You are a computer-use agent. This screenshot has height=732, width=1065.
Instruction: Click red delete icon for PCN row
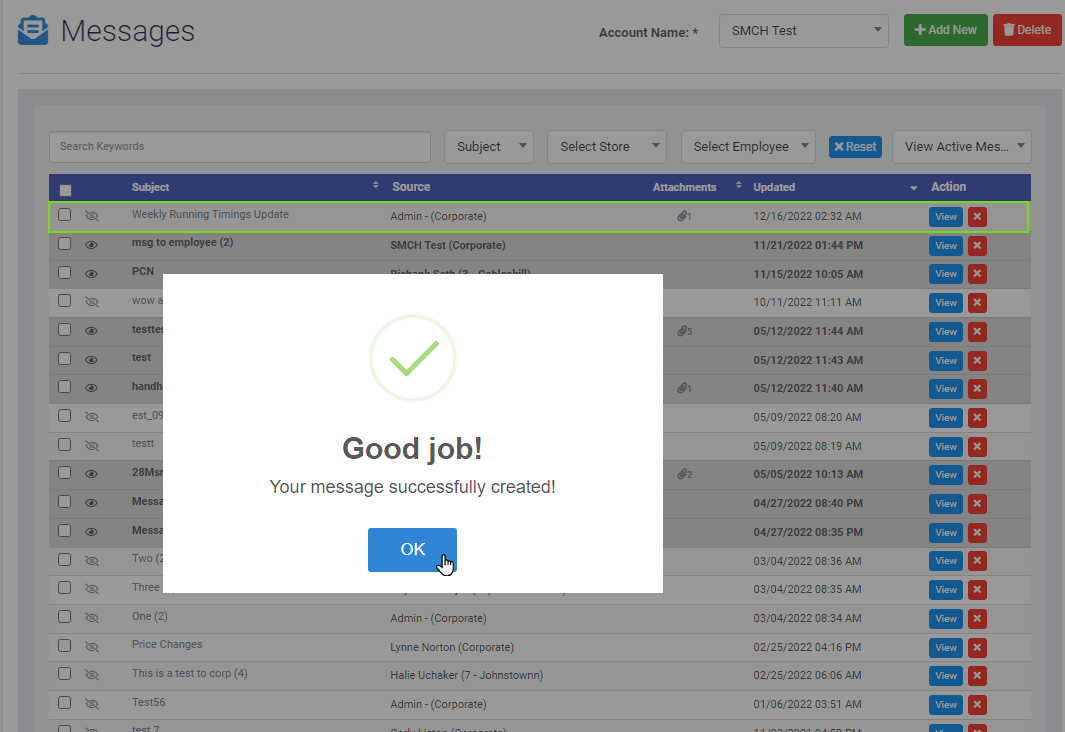(977, 274)
